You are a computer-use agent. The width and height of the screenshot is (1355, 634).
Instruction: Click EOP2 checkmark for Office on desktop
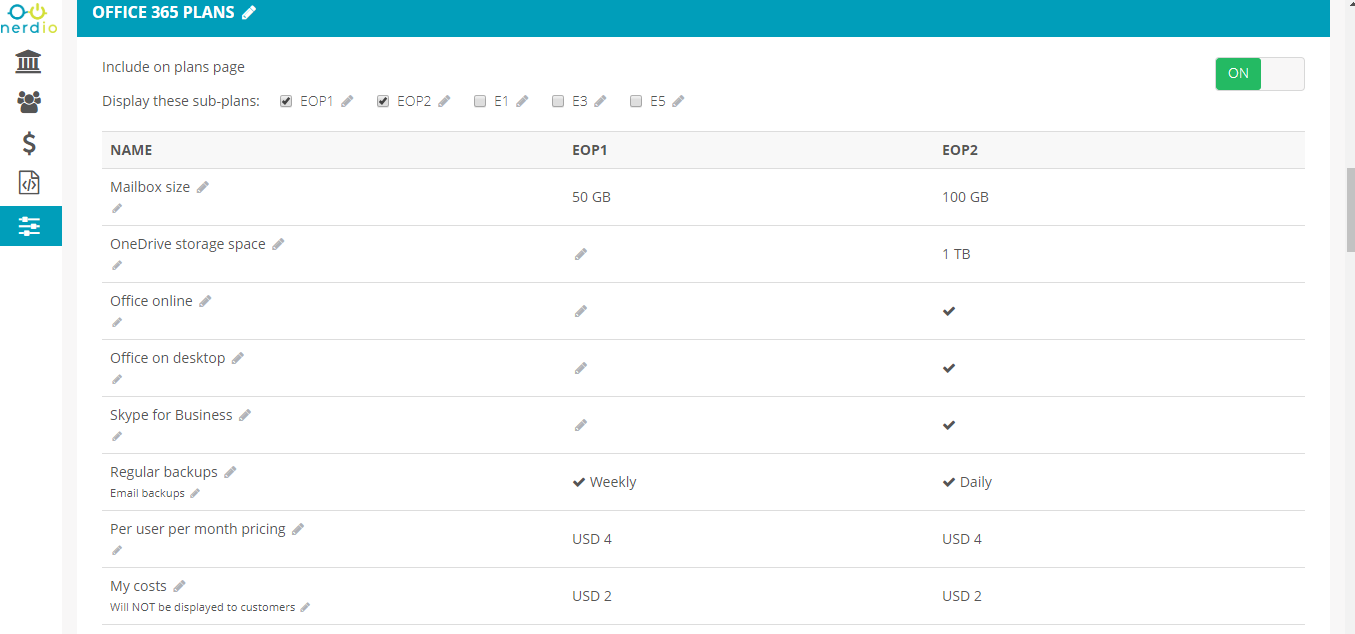(949, 368)
